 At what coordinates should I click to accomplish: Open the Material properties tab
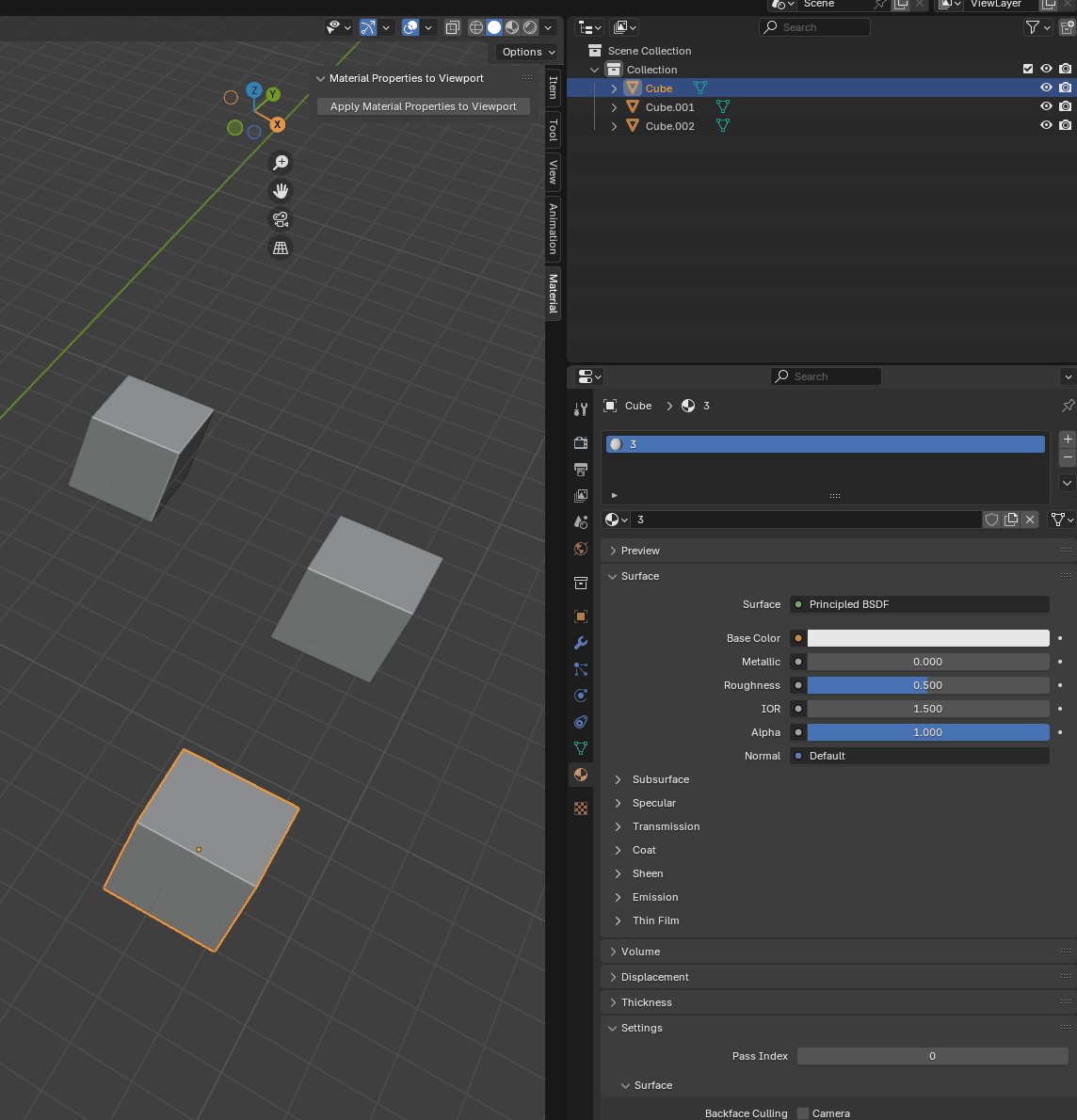580,775
